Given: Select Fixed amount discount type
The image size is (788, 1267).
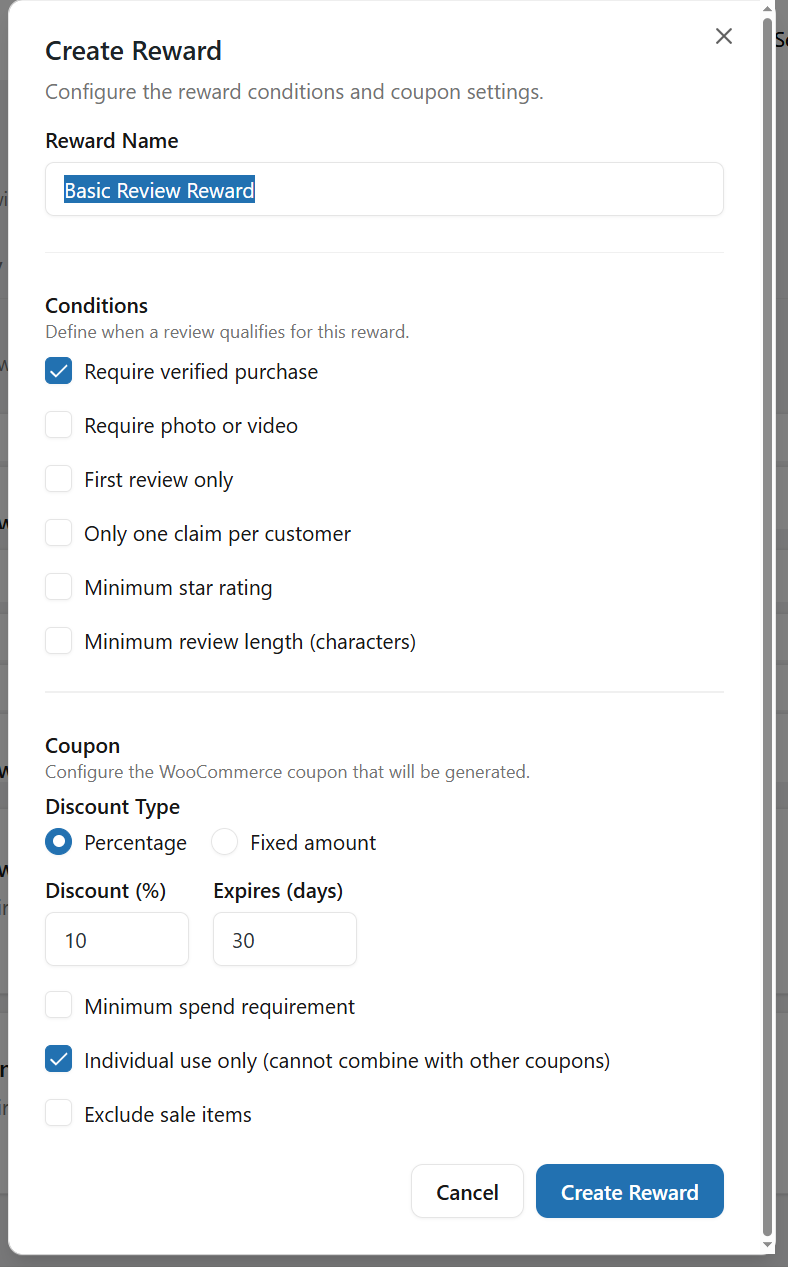Looking at the screenshot, I should (225, 843).
